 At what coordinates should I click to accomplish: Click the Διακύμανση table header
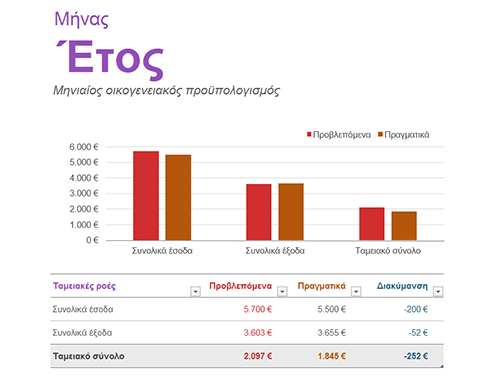coord(402,286)
